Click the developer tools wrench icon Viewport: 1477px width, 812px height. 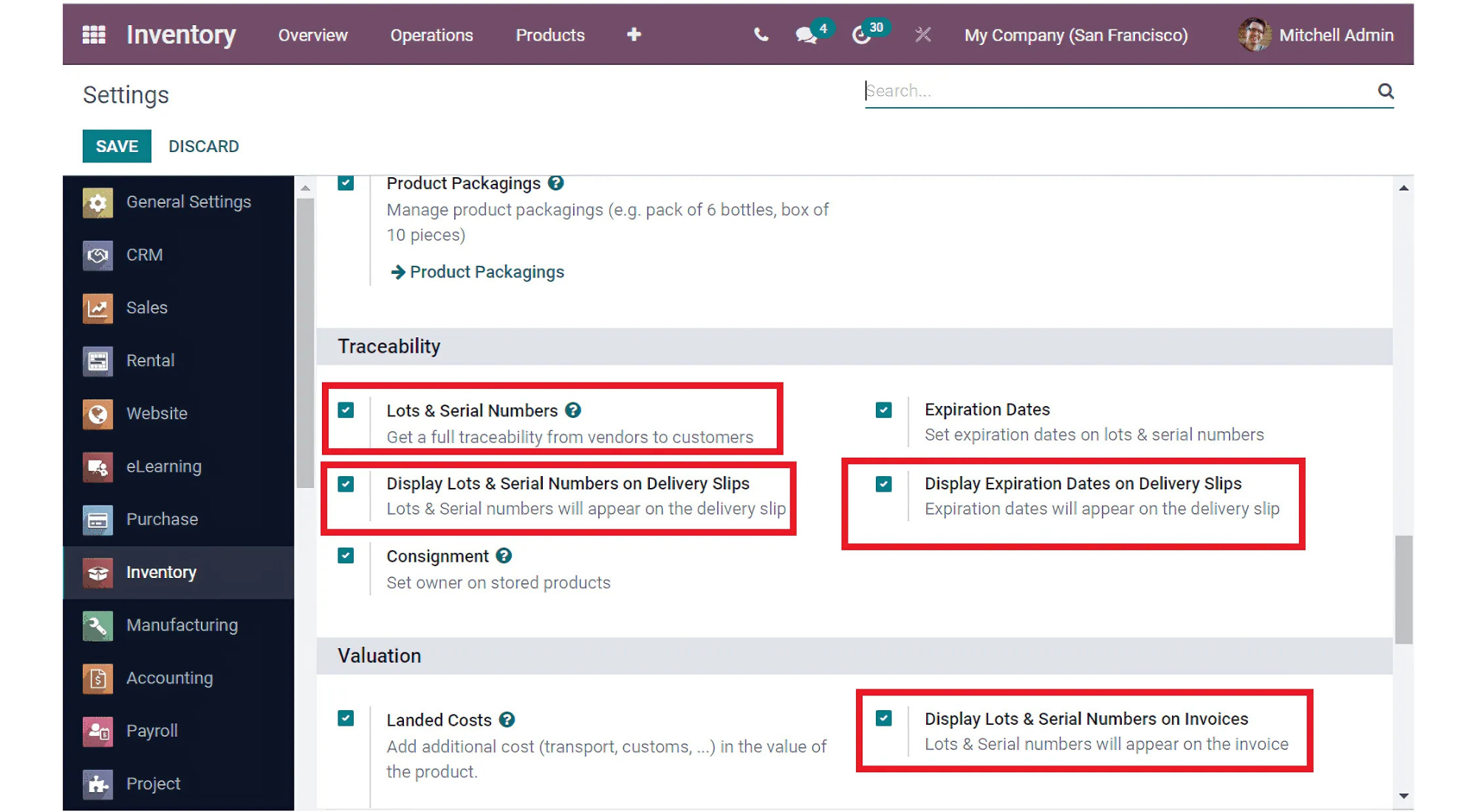pyautogui.click(x=922, y=35)
